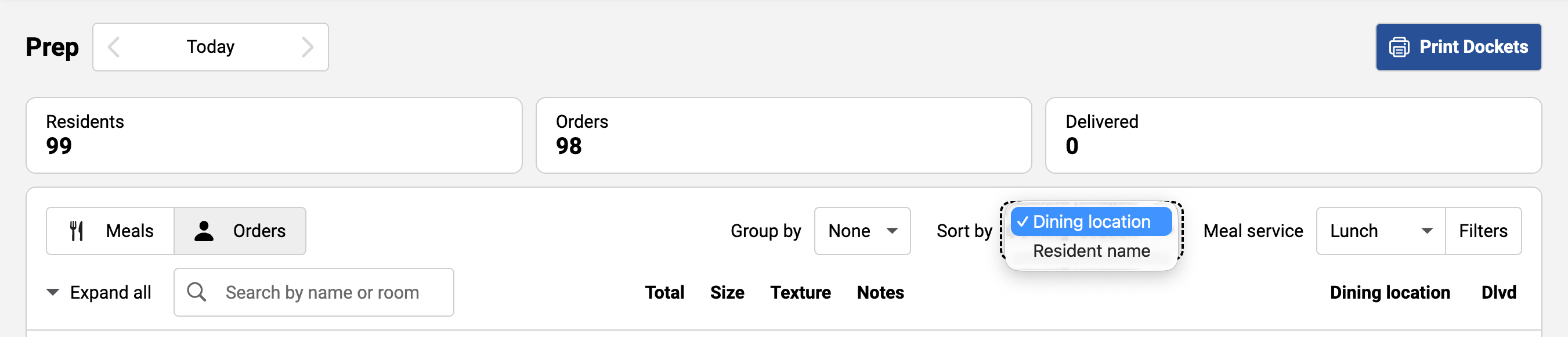Choose Dining location sort option

pos(1091,222)
